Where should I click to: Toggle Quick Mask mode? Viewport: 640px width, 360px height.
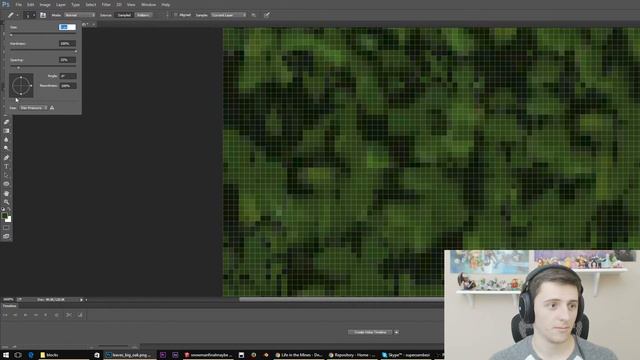click(6, 228)
